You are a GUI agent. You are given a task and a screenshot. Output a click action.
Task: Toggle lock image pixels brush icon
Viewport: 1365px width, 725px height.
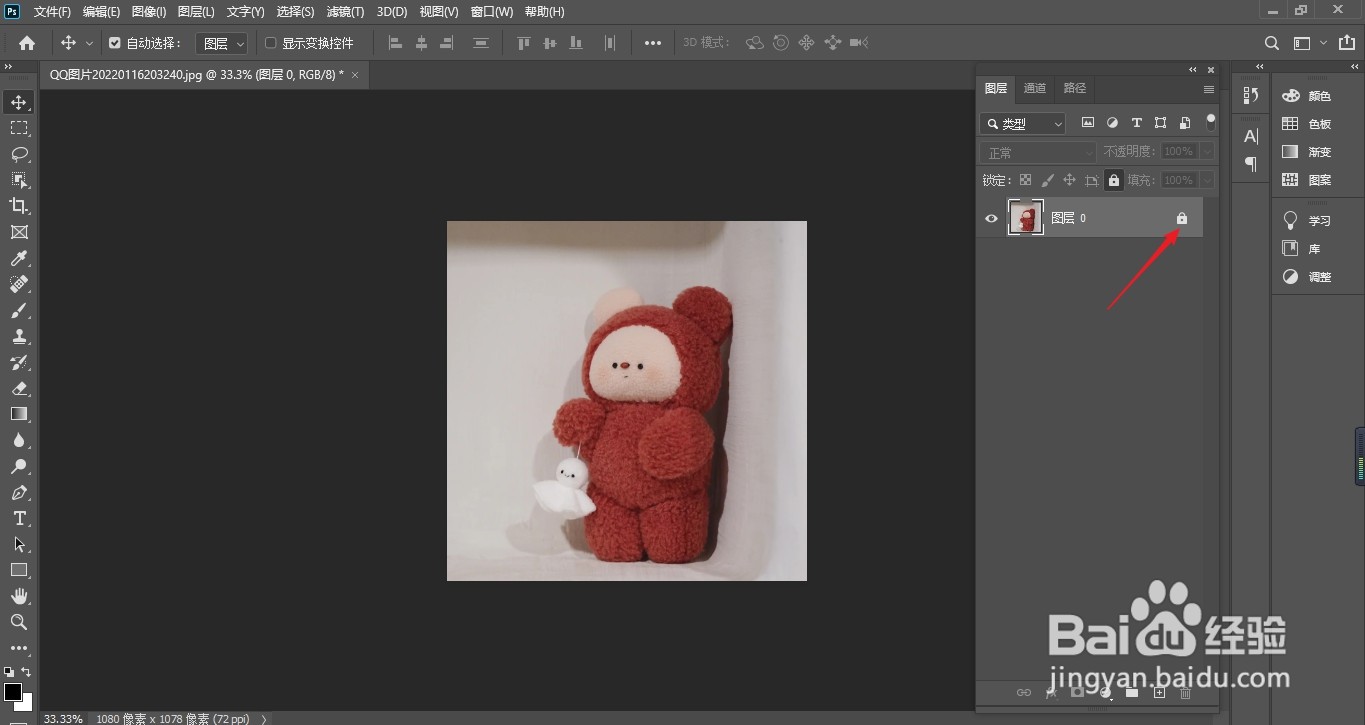click(x=1047, y=180)
